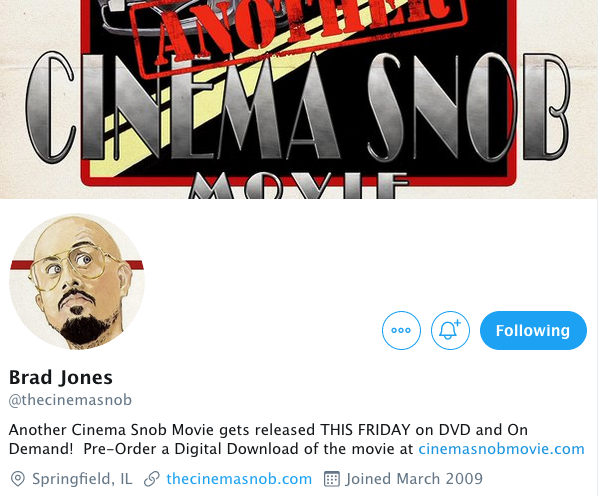Visit the cinemasnobmovie.com link in the bio
598x496 pixels.
click(501, 449)
